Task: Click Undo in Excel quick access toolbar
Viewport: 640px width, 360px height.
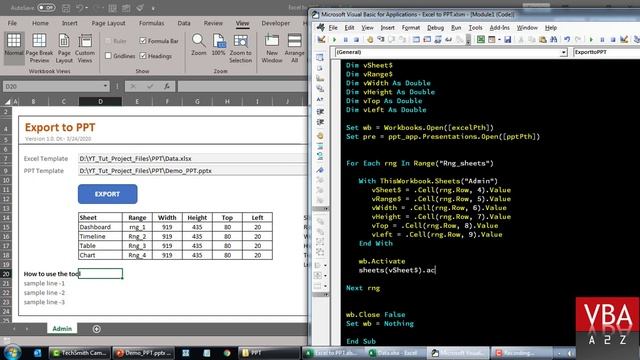Action: [80, 8]
